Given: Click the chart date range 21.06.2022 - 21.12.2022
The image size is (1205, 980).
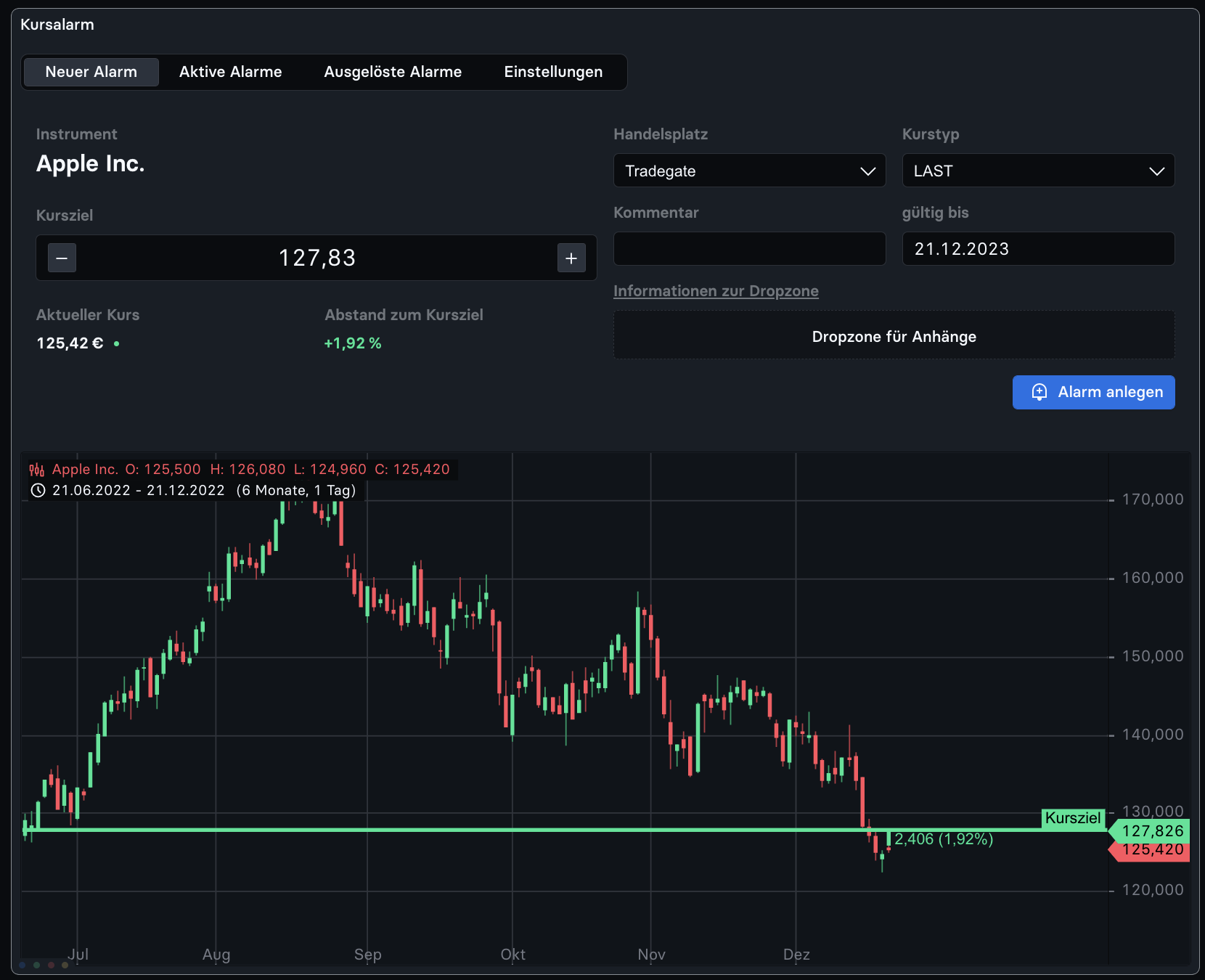Looking at the screenshot, I should click(x=139, y=491).
